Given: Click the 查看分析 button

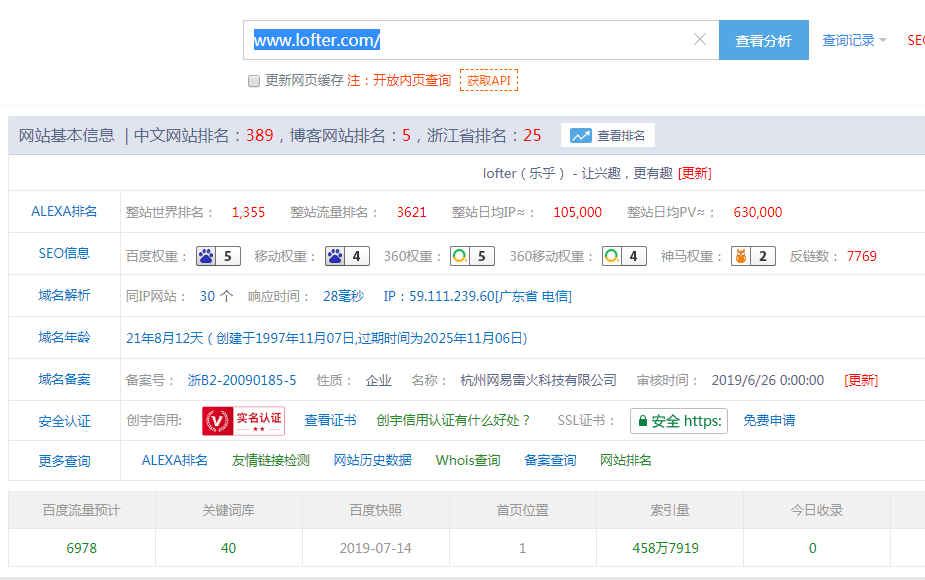Looking at the screenshot, I should coord(763,40).
